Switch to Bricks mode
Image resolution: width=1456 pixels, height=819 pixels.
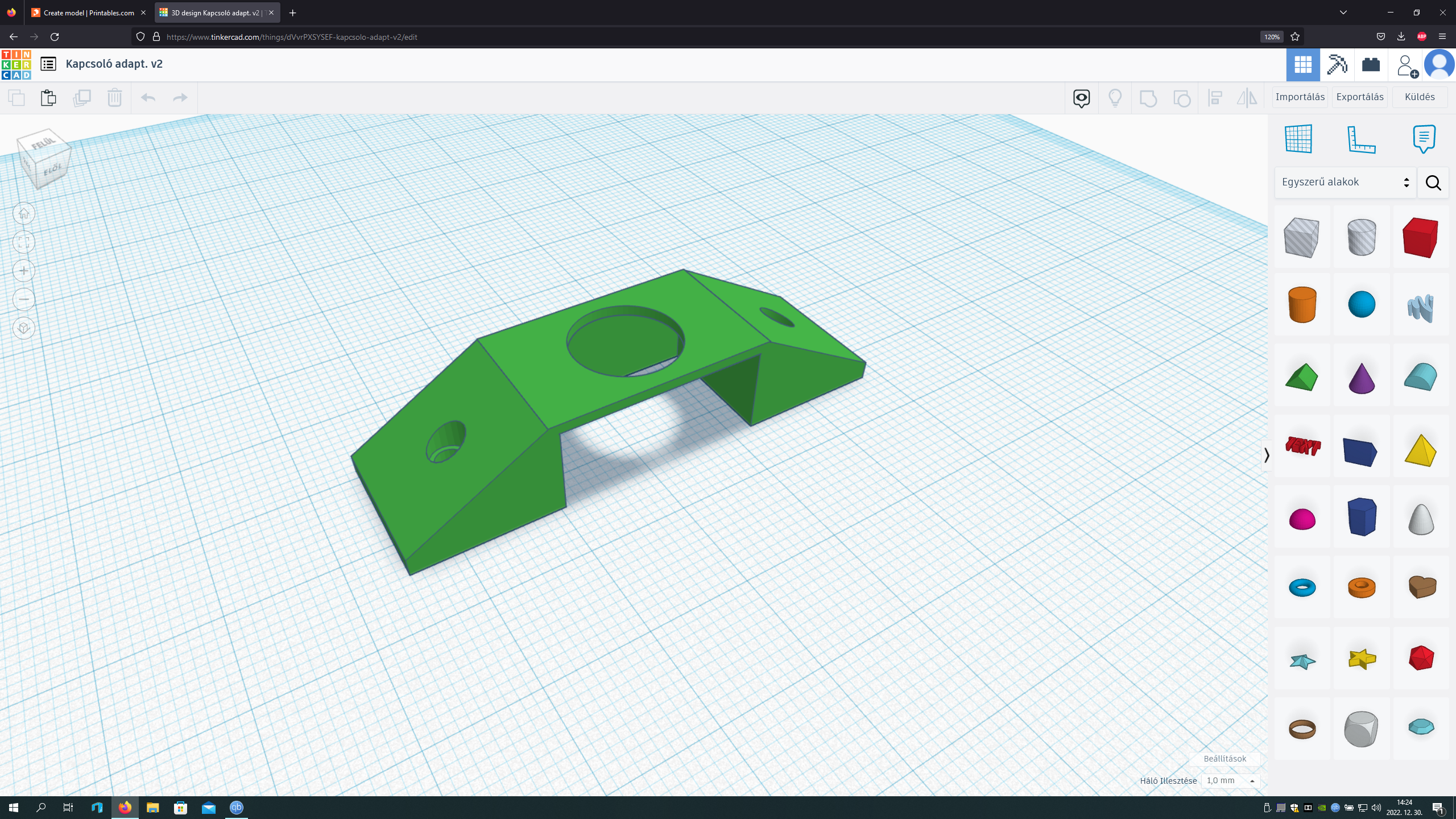(x=1371, y=65)
